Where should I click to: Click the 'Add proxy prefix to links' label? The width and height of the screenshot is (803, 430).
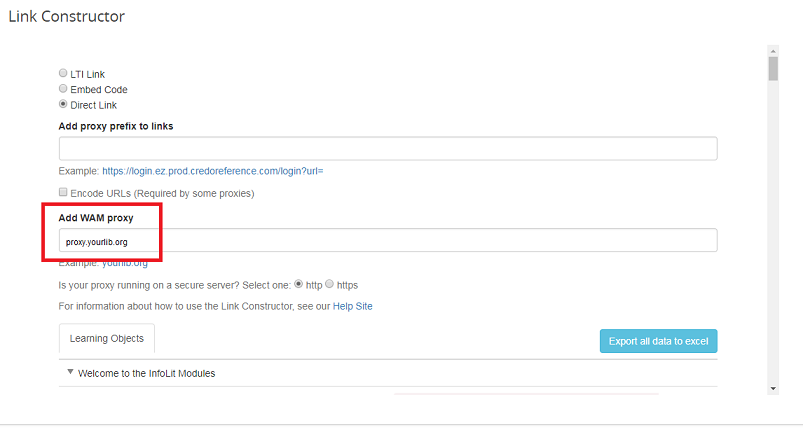coord(116,126)
